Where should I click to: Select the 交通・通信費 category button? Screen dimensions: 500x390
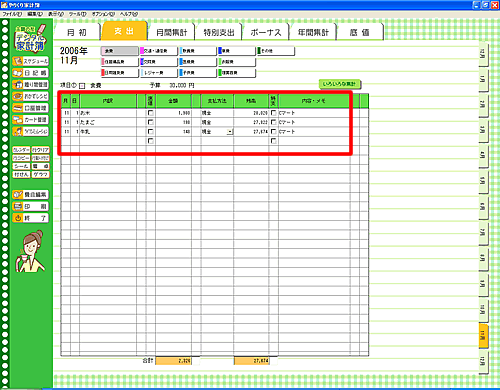[x=159, y=51]
